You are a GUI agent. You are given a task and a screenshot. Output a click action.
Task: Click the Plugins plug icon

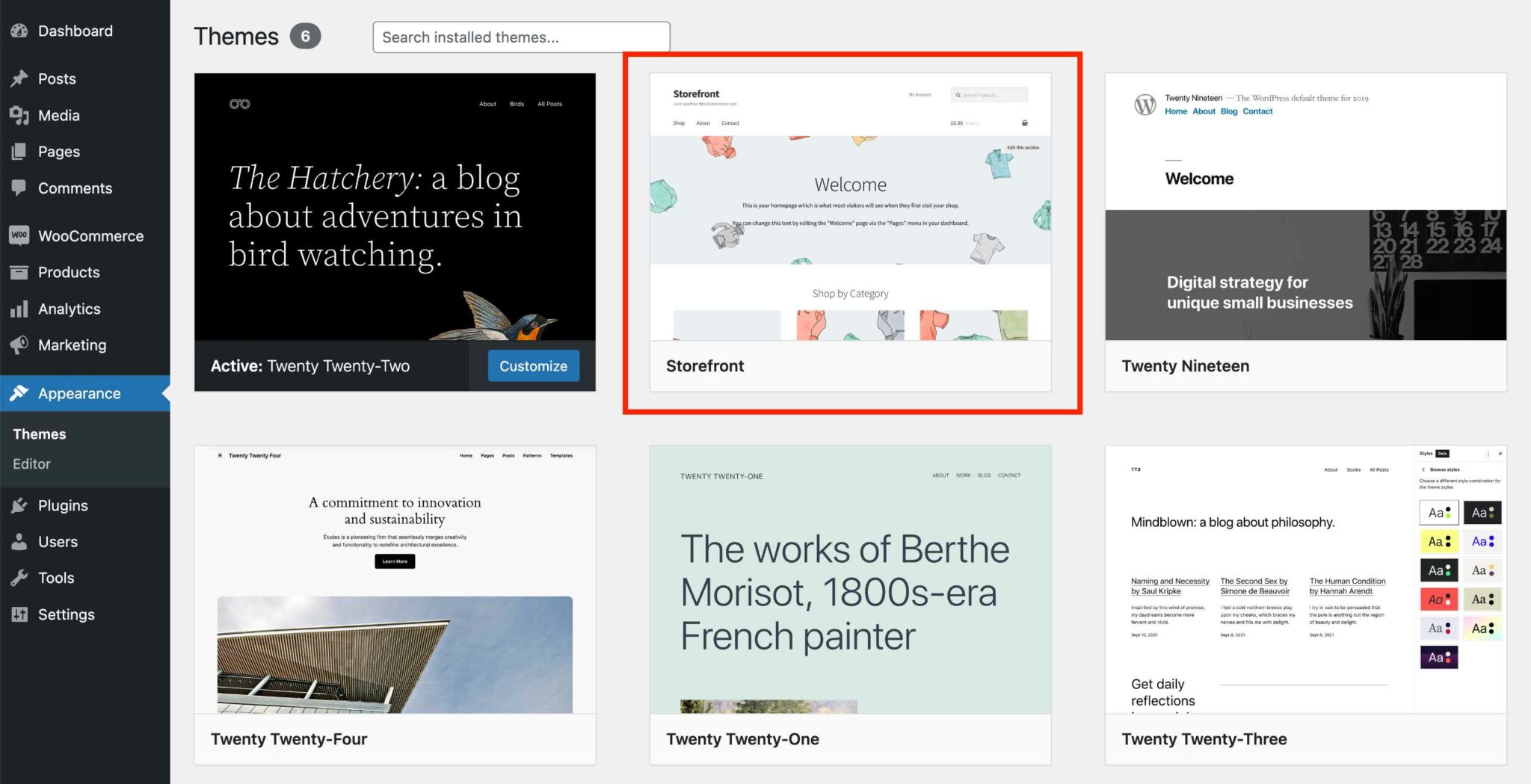[19, 505]
